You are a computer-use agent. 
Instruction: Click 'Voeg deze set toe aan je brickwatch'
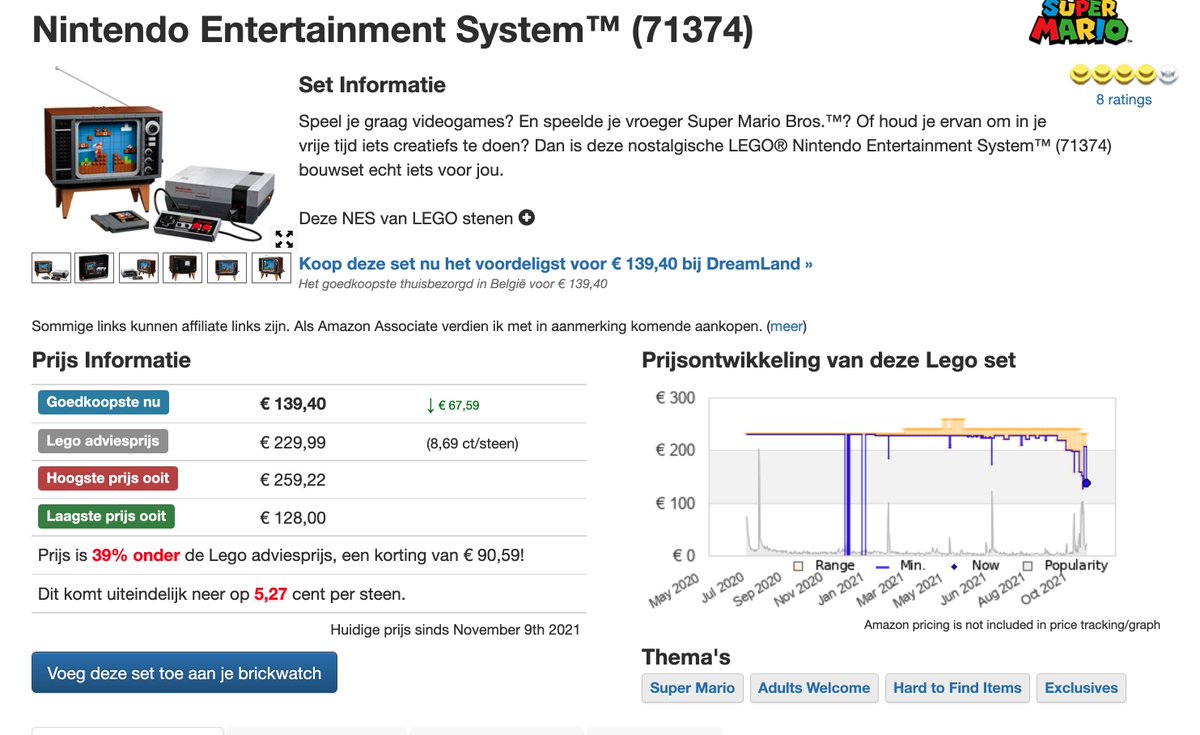[184, 673]
